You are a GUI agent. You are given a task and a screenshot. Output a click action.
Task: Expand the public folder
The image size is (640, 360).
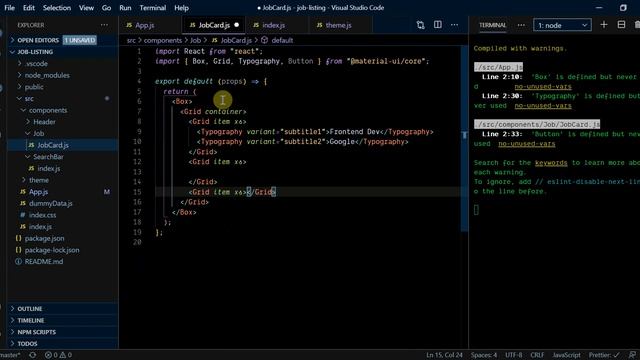(34, 87)
